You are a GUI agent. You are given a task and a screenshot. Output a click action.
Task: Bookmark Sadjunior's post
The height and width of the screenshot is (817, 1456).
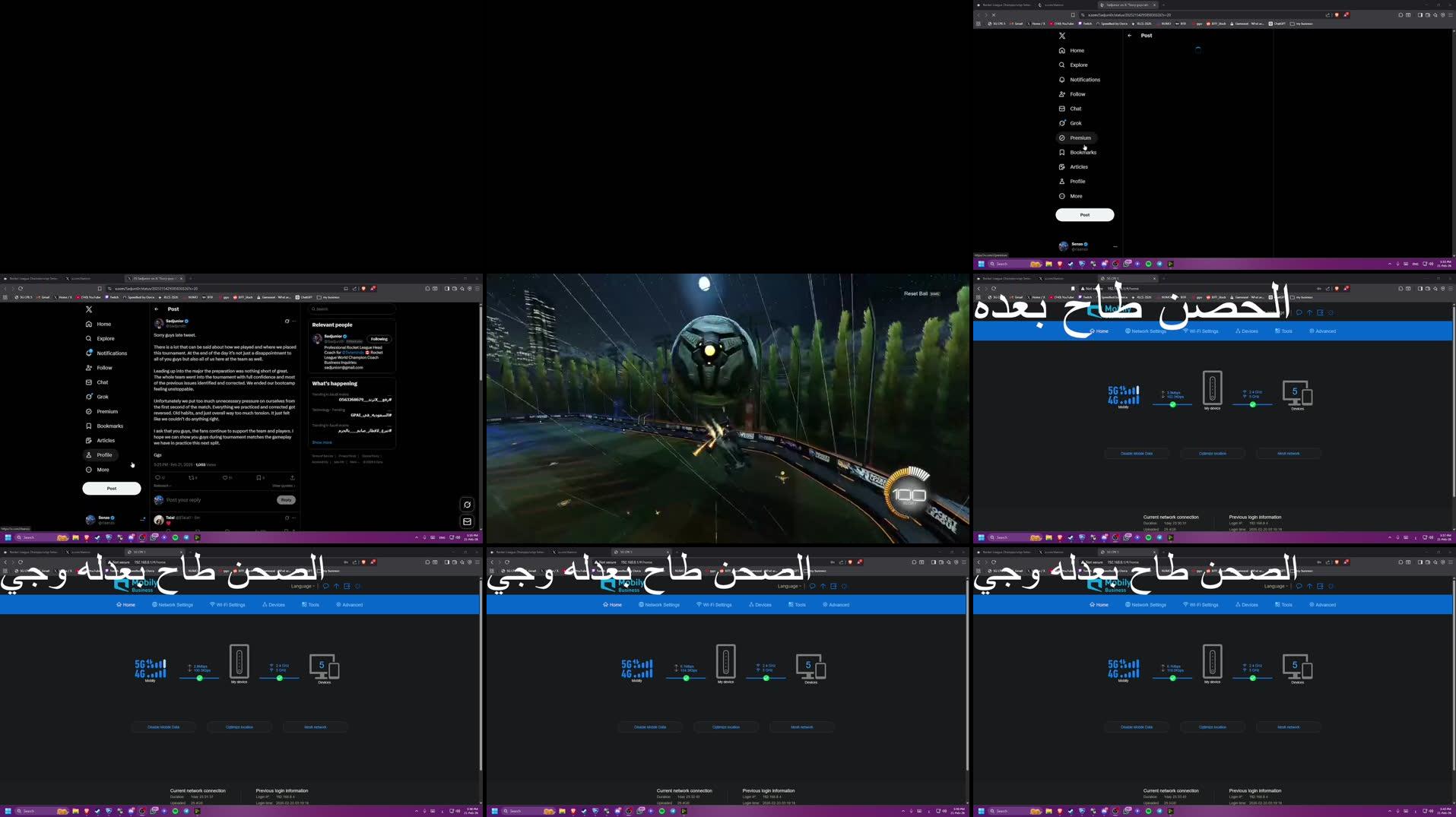click(x=259, y=477)
